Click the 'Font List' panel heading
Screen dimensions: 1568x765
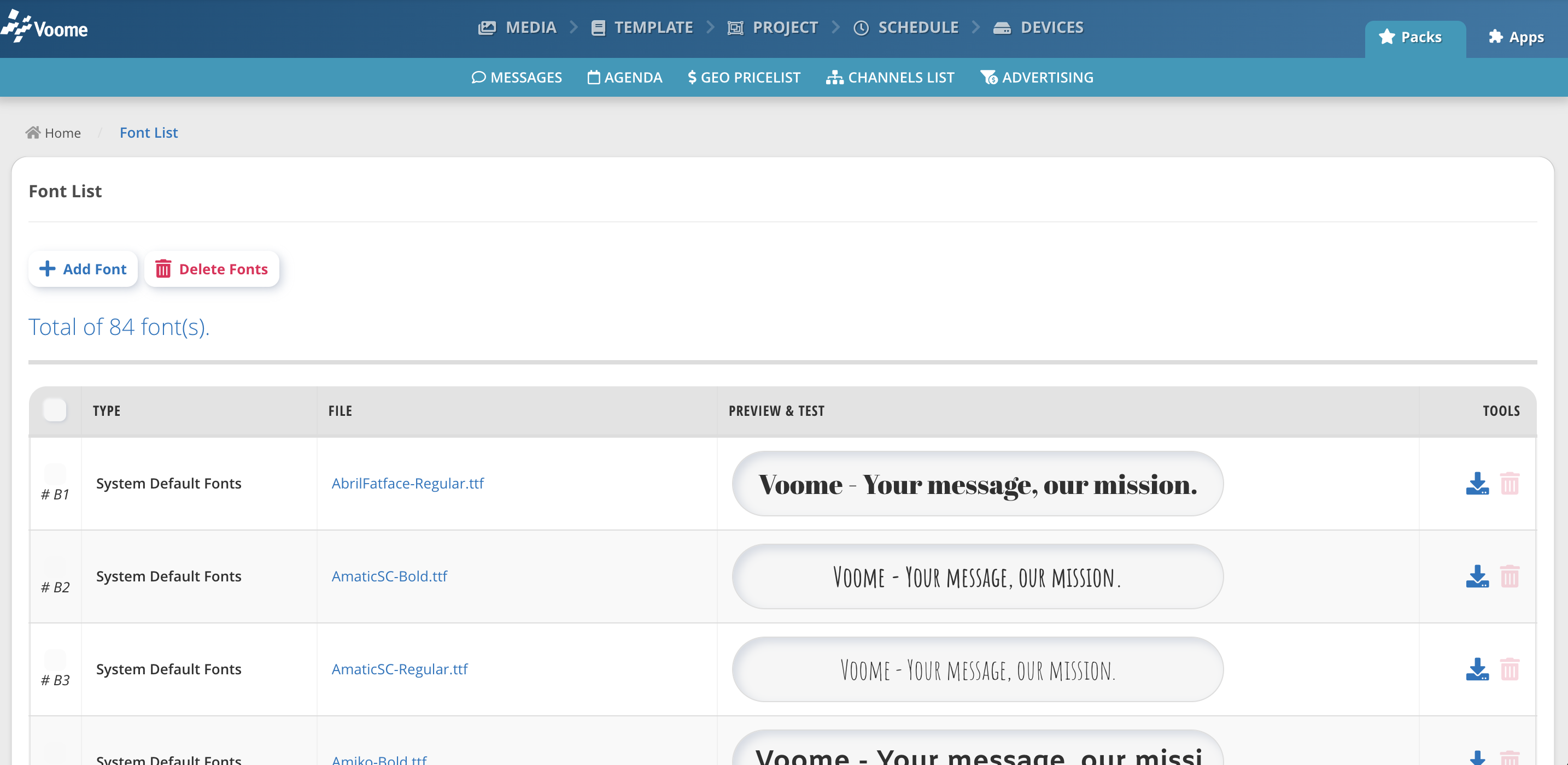pyautogui.click(x=65, y=191)
